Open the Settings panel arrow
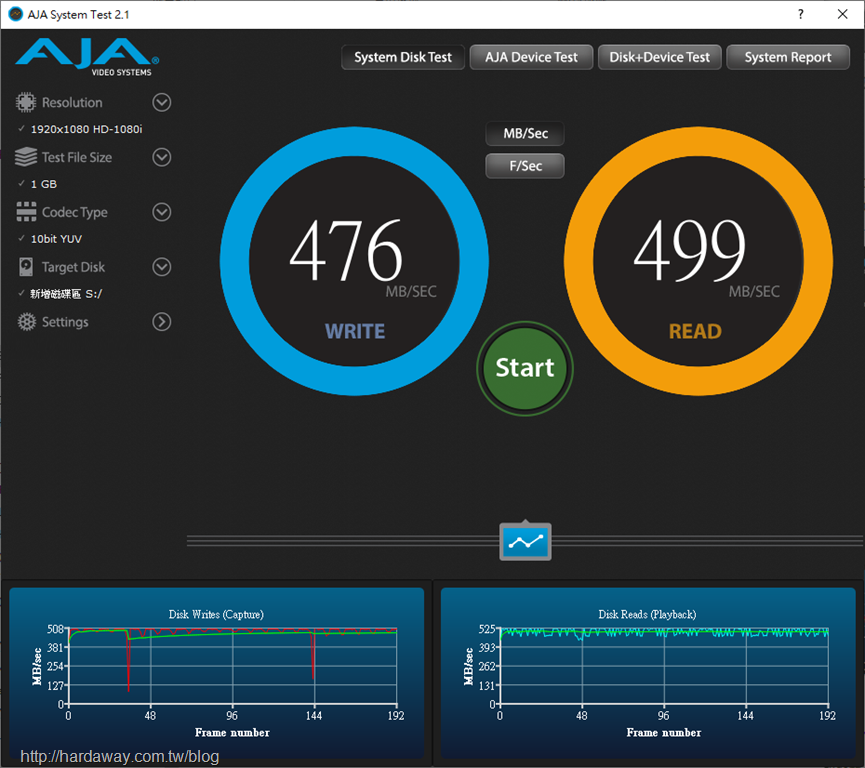The width and height of the screenshot is (865, 768). 162,322
